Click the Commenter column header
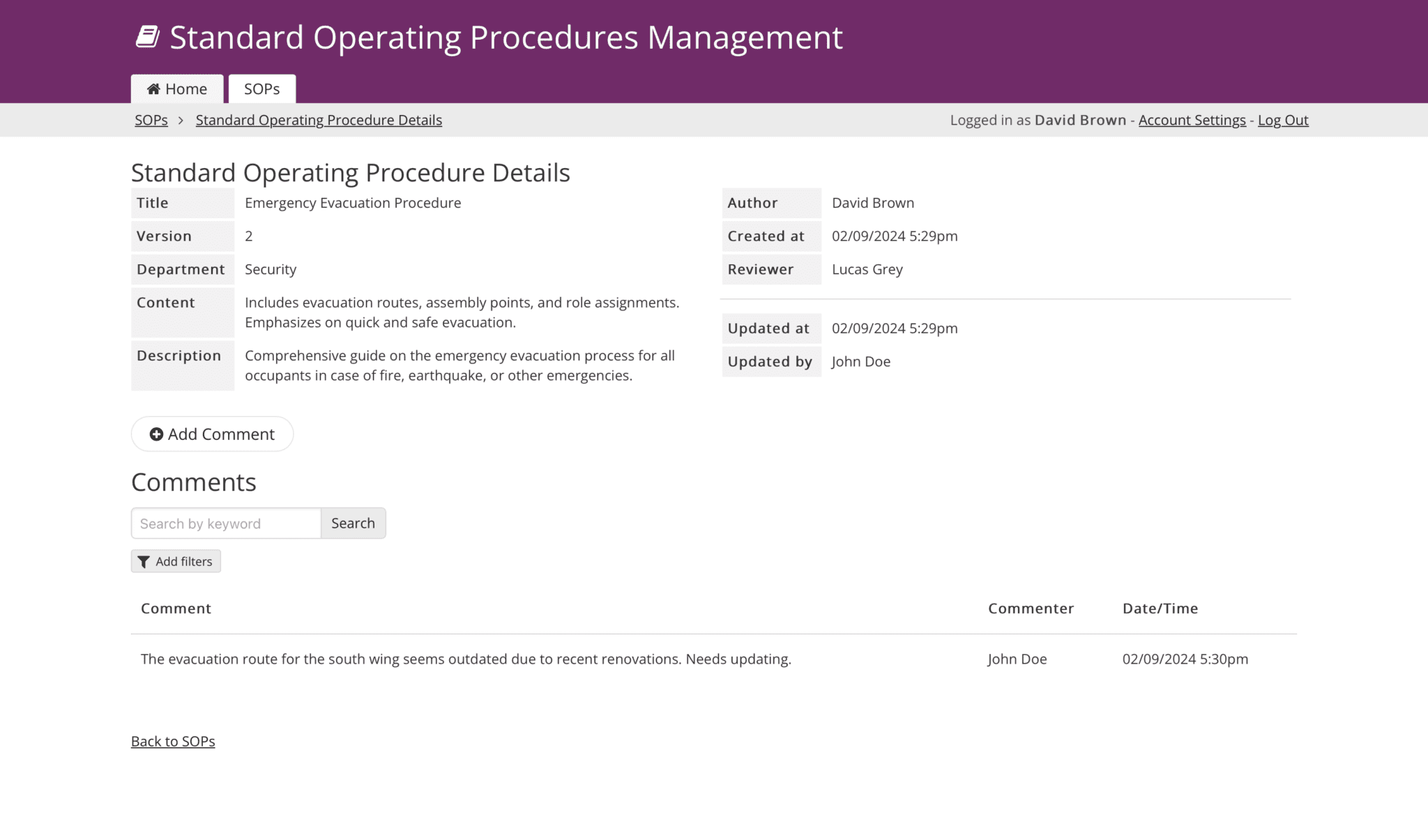1428x840 pixels. pyautogui.click(x=1031, y=608)
